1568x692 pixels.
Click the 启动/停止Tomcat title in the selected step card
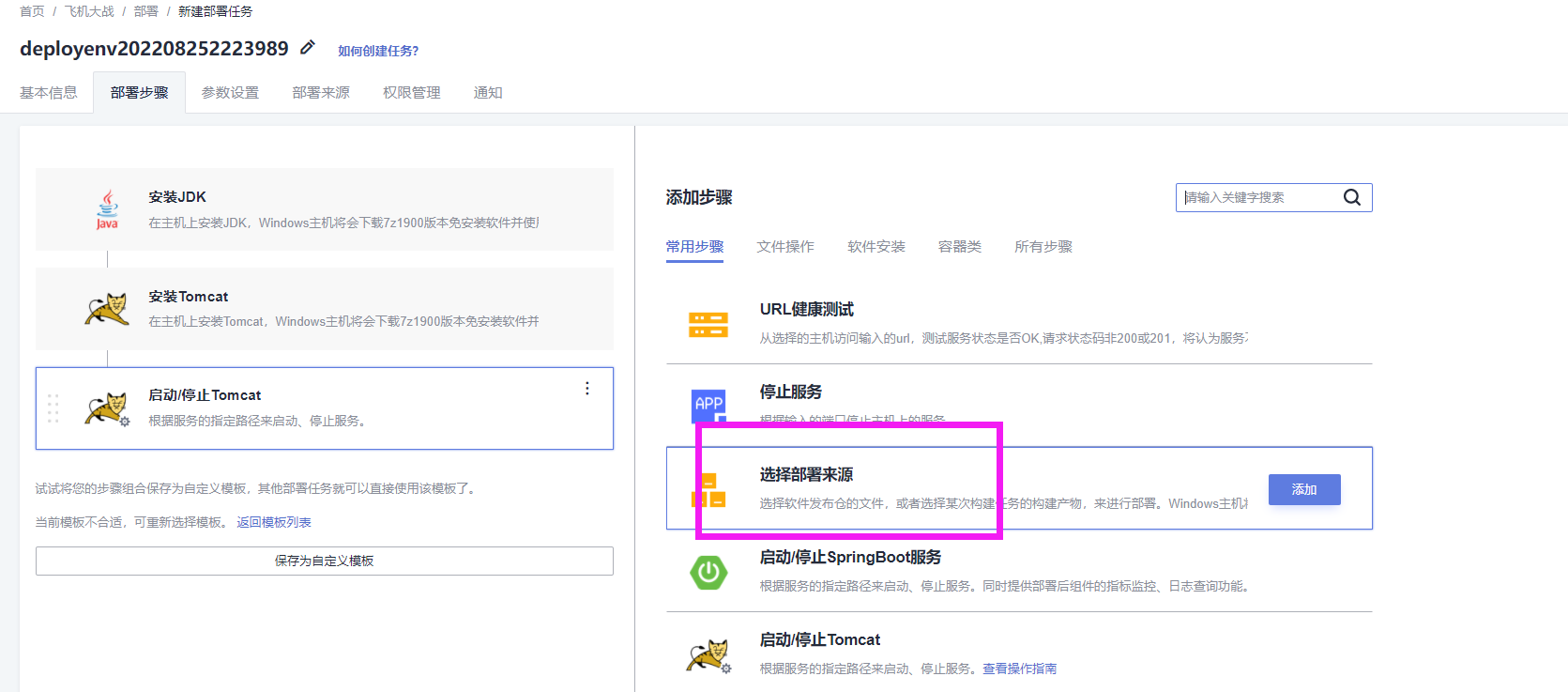pos(205,395)
